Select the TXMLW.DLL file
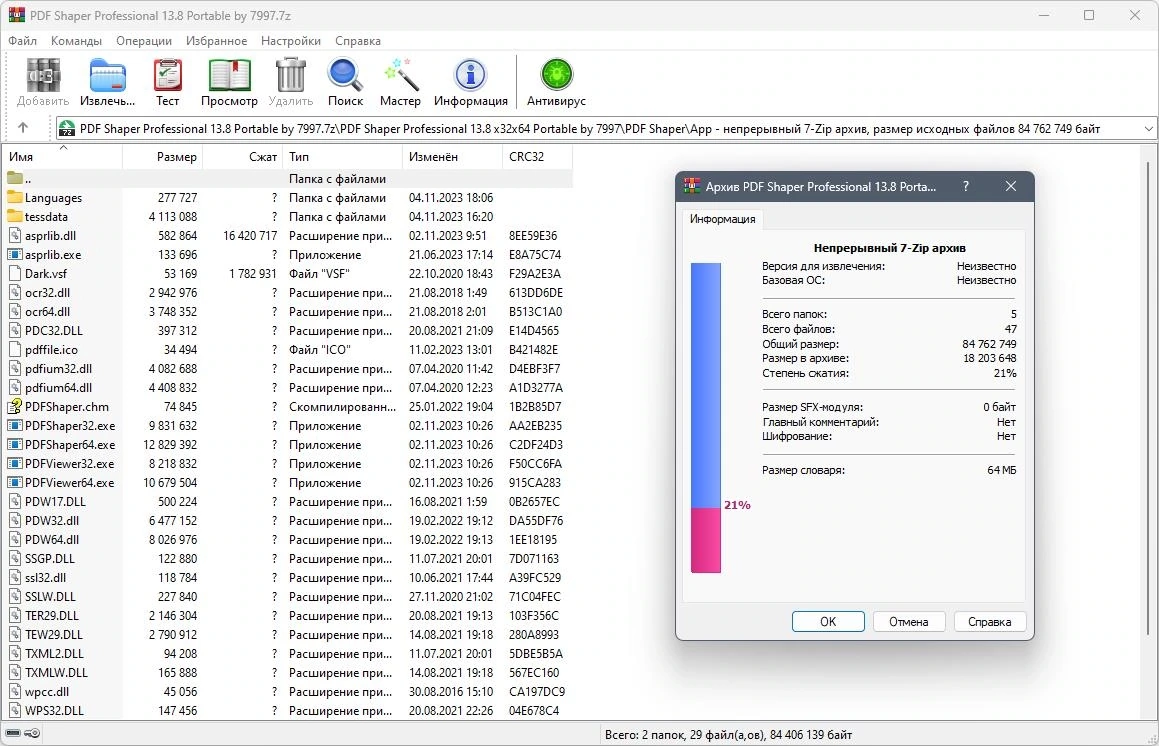The height and width of the screenshot is (746, 1159). (x=56, y=673)
